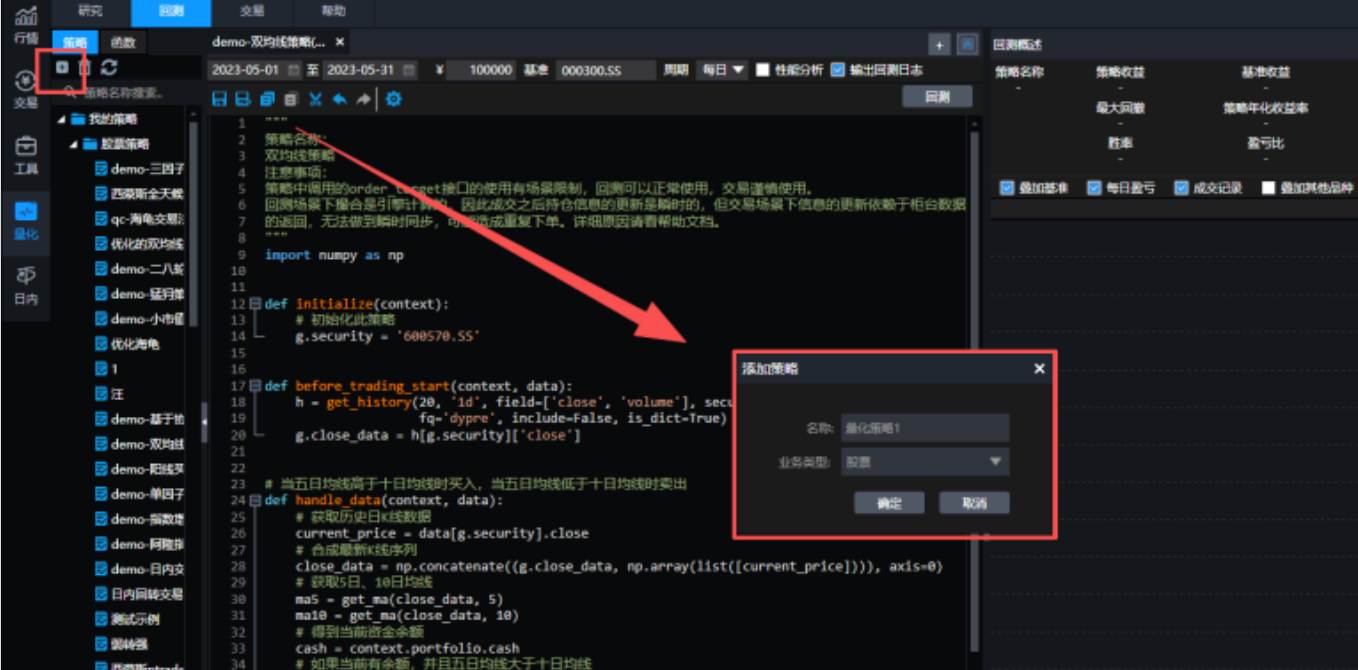
Task: Refresh the strategy list
Action: point(109,67)
